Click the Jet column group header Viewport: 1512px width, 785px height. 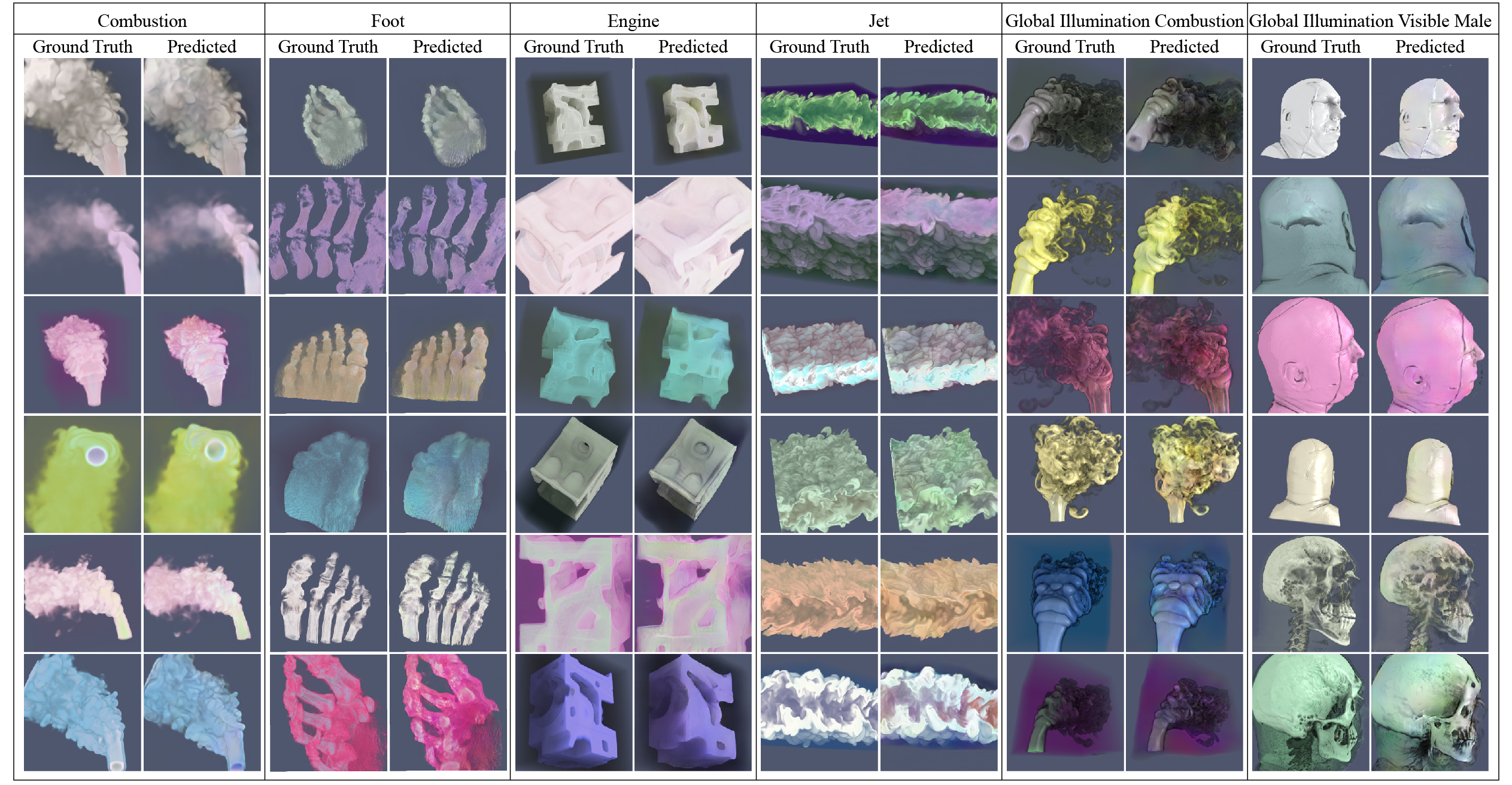(x=879, y=21)
